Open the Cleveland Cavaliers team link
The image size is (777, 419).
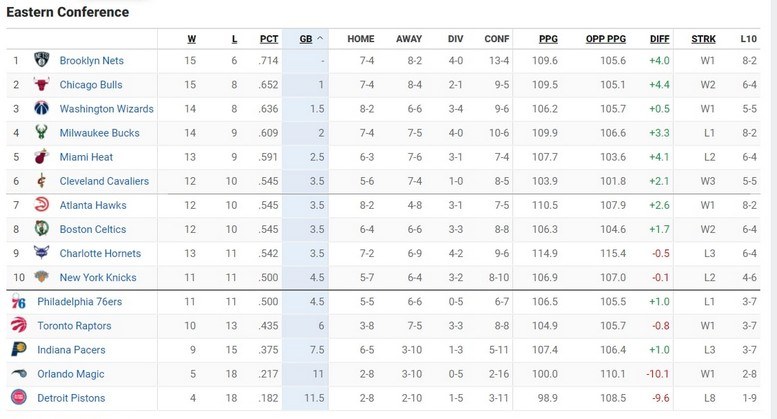[x=104, y=181]
